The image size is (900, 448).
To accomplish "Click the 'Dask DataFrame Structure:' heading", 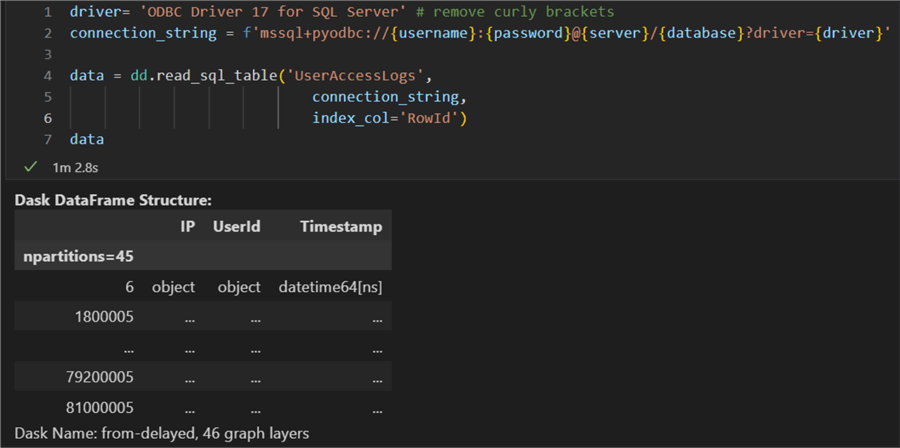I will pos(114,200).
